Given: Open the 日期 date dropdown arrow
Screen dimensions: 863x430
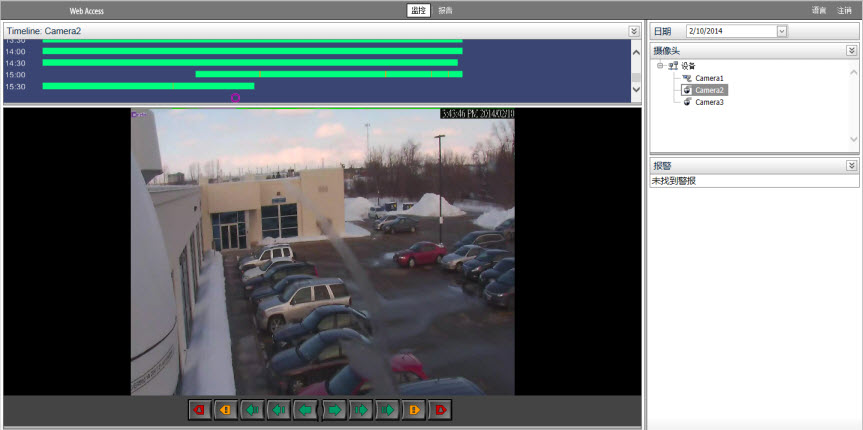Looking at the screenshot, I should [782, 31].
